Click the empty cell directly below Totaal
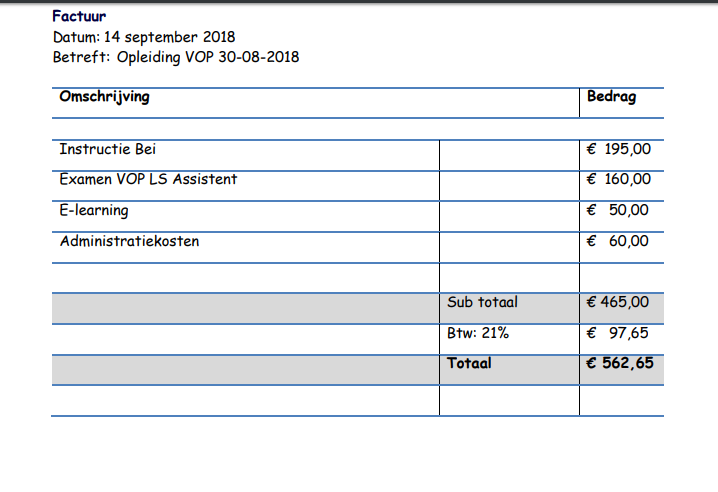The width and height of the screenshot is (718, 492). [x=508, y=400]
